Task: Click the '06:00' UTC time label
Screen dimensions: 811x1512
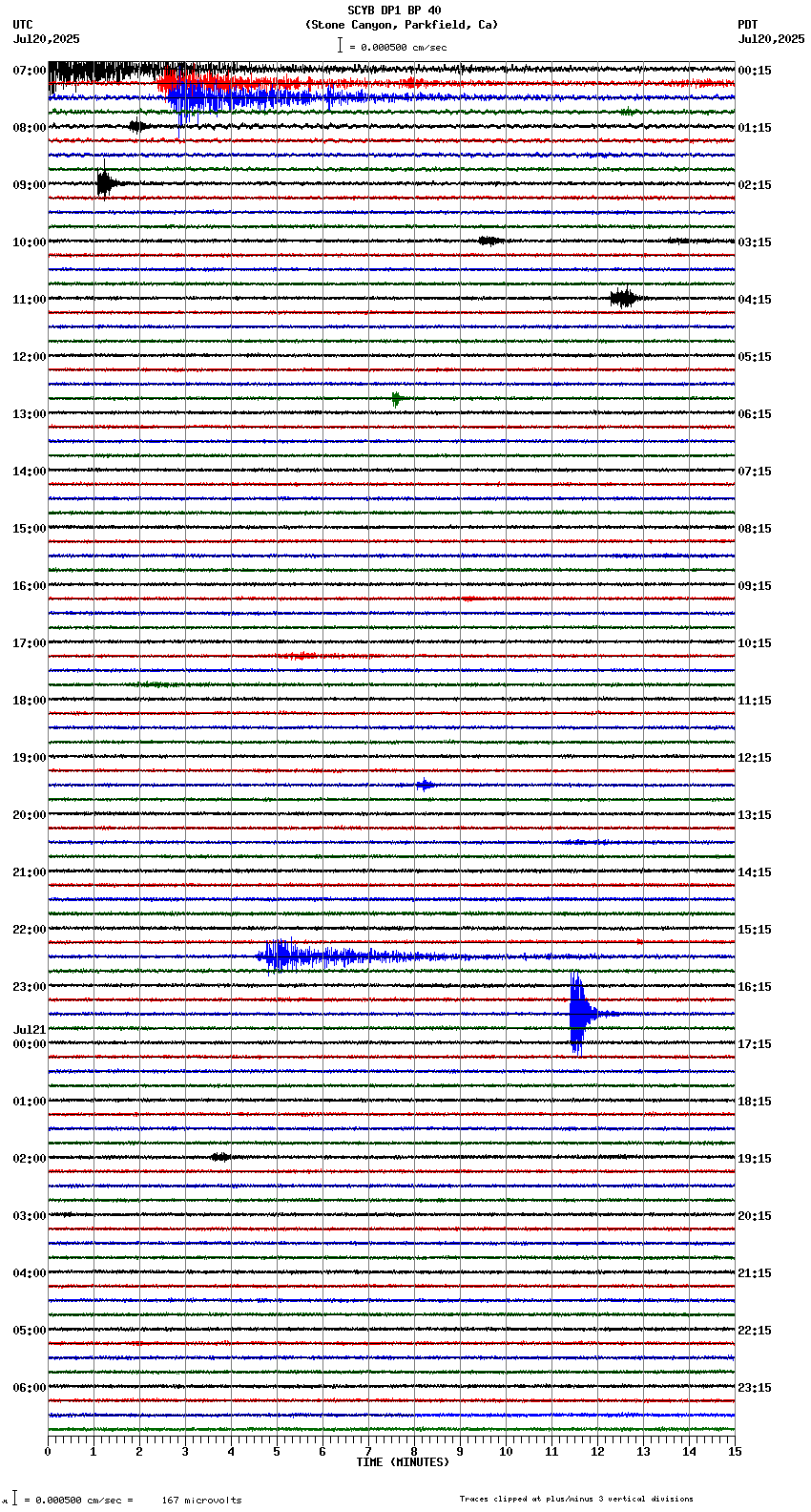Action: coord(29,1388)
